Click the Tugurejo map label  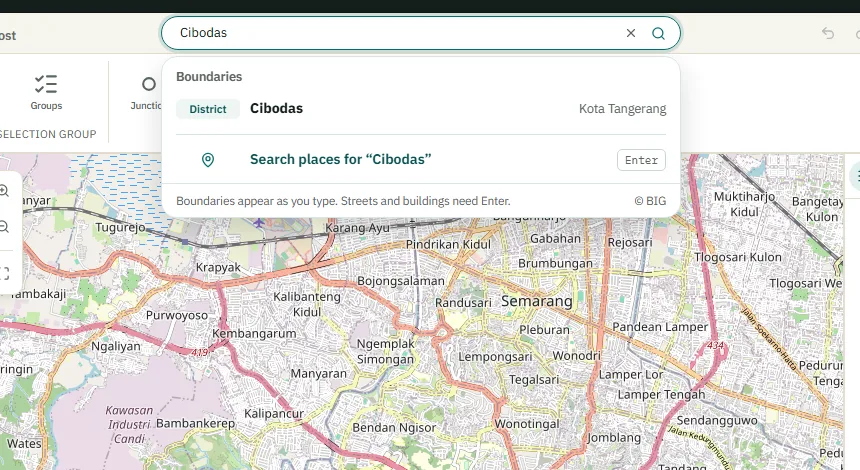click(120, 227)
